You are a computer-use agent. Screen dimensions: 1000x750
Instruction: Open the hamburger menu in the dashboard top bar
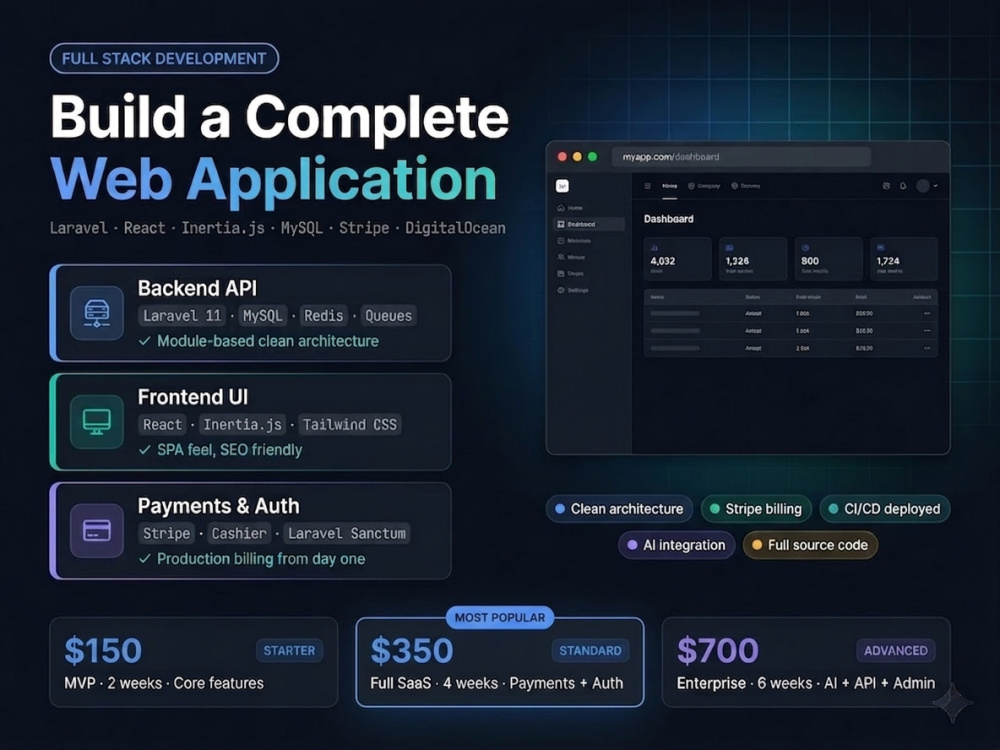point(647,186)
